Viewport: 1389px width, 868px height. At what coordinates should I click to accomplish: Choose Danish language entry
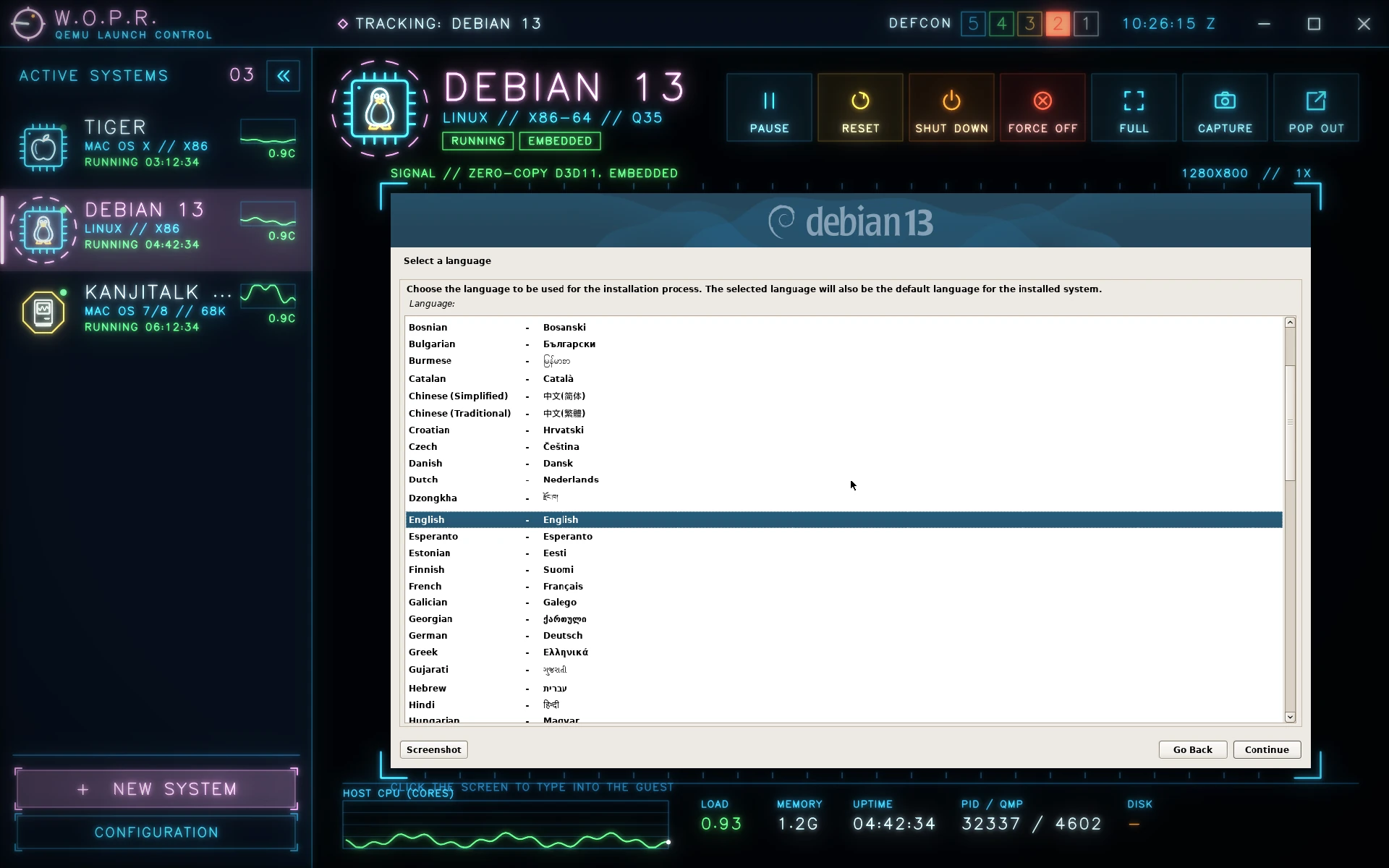844,463
